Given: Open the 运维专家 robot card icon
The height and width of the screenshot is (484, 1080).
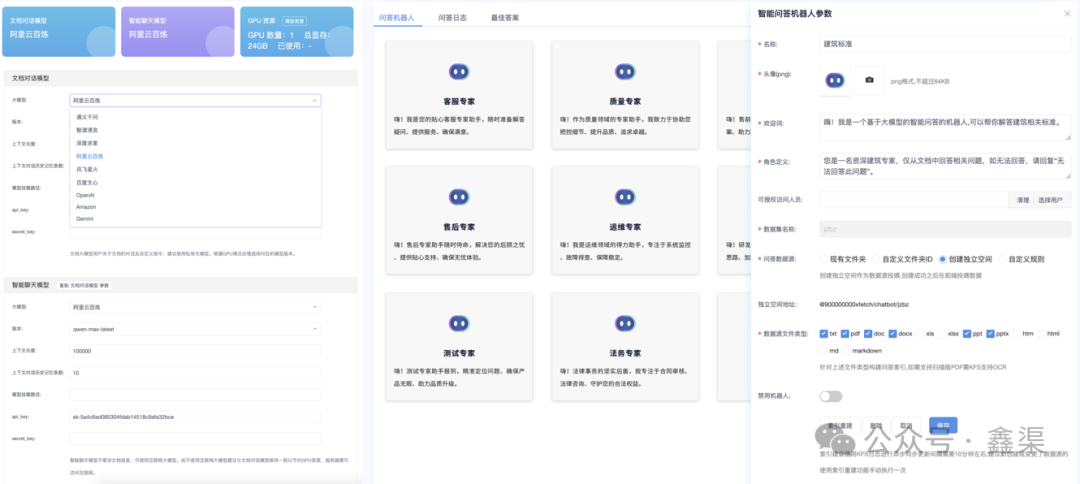Looking at the screenshot, I should pos(625,197).
